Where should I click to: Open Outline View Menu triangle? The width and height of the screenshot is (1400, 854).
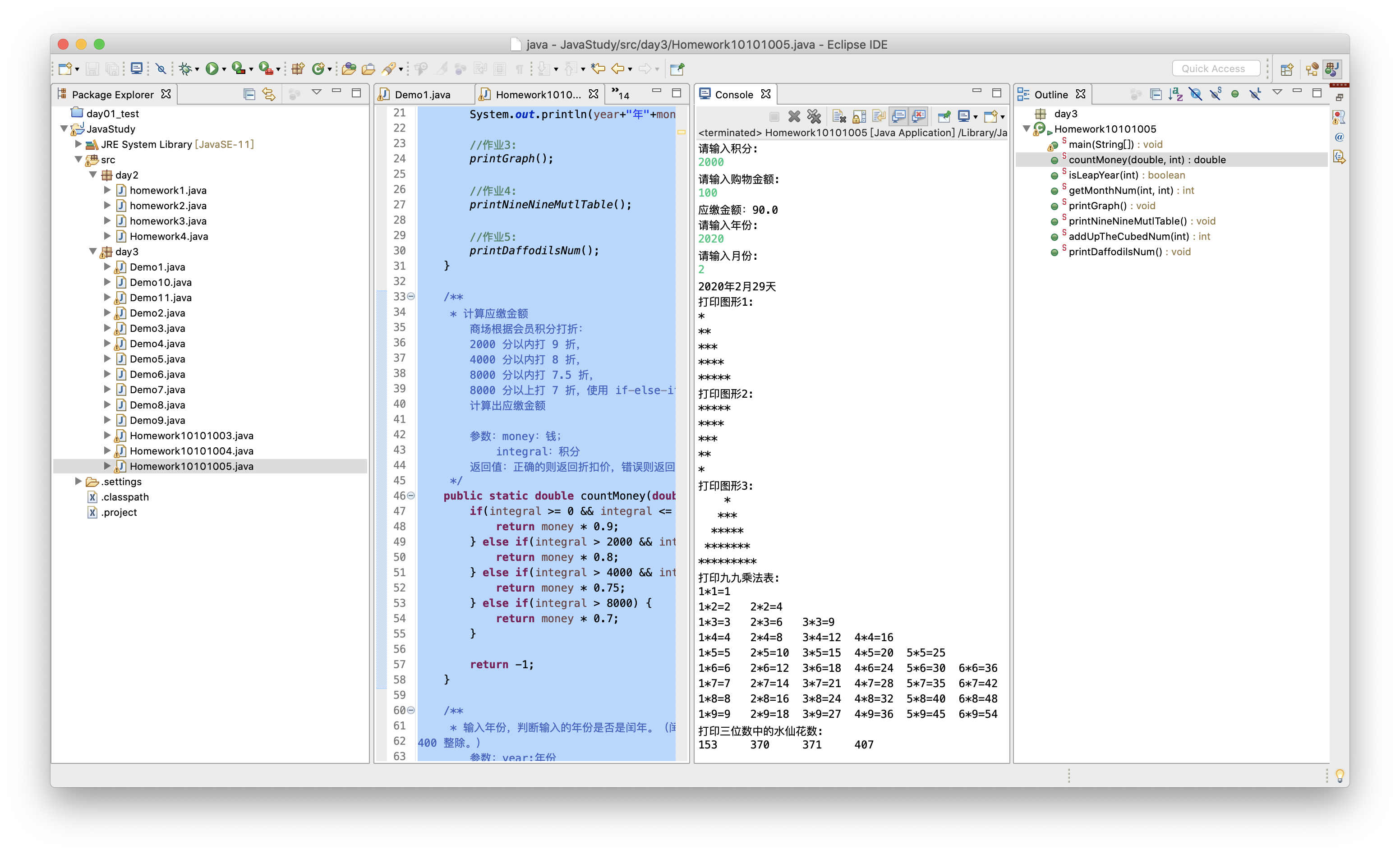tap(1277, 92)
